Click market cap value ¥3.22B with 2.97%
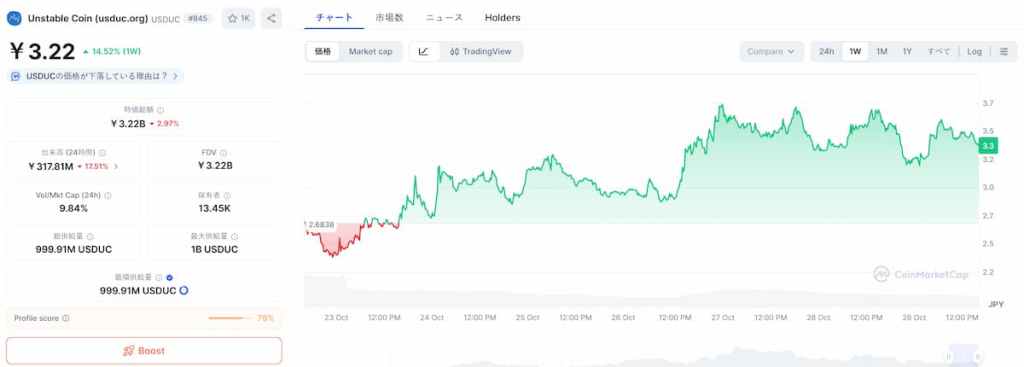Screen dimensions: 1024x367 pos(144,123)
